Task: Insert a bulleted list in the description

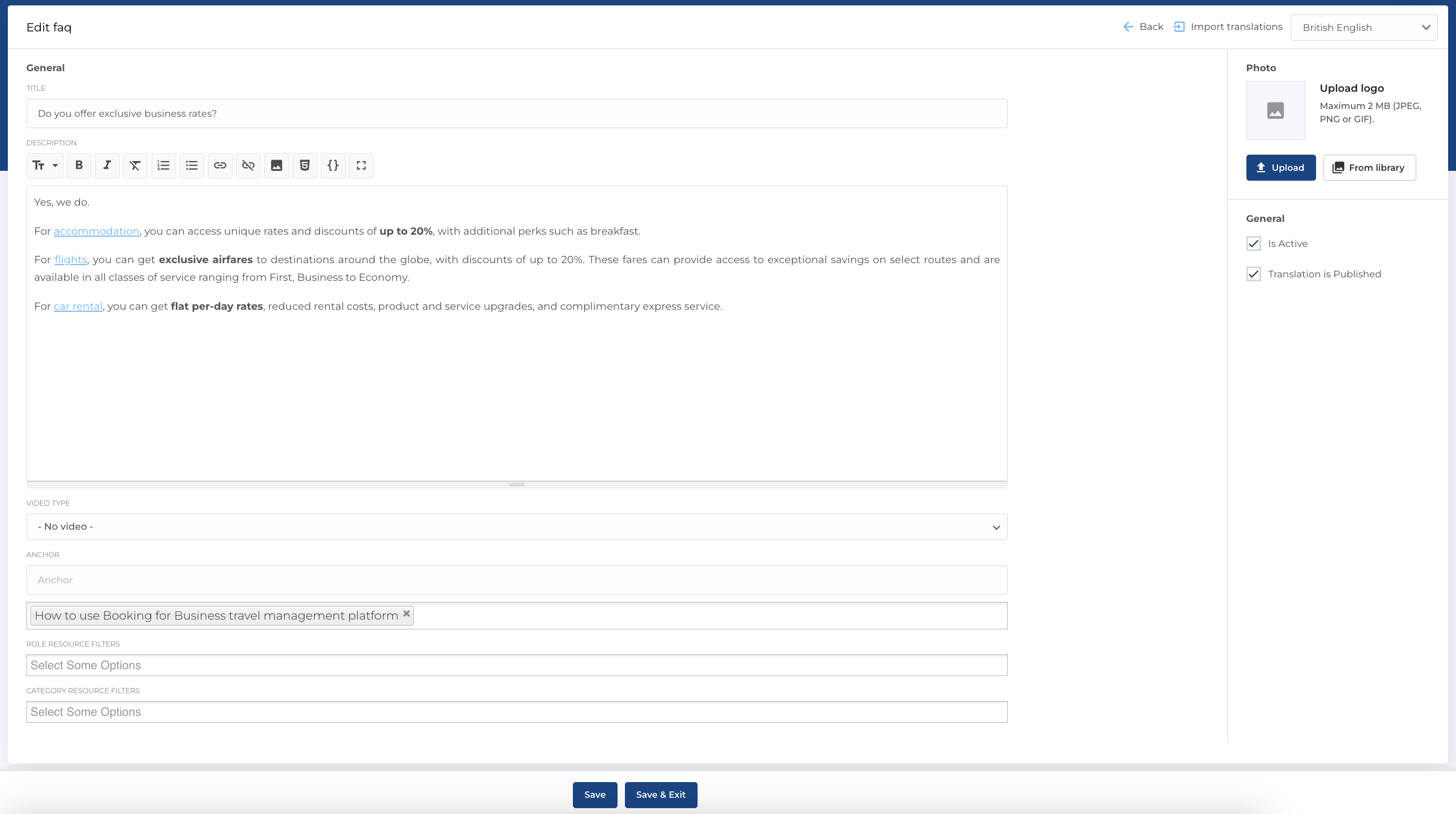Action: click(x=191, y=165)
